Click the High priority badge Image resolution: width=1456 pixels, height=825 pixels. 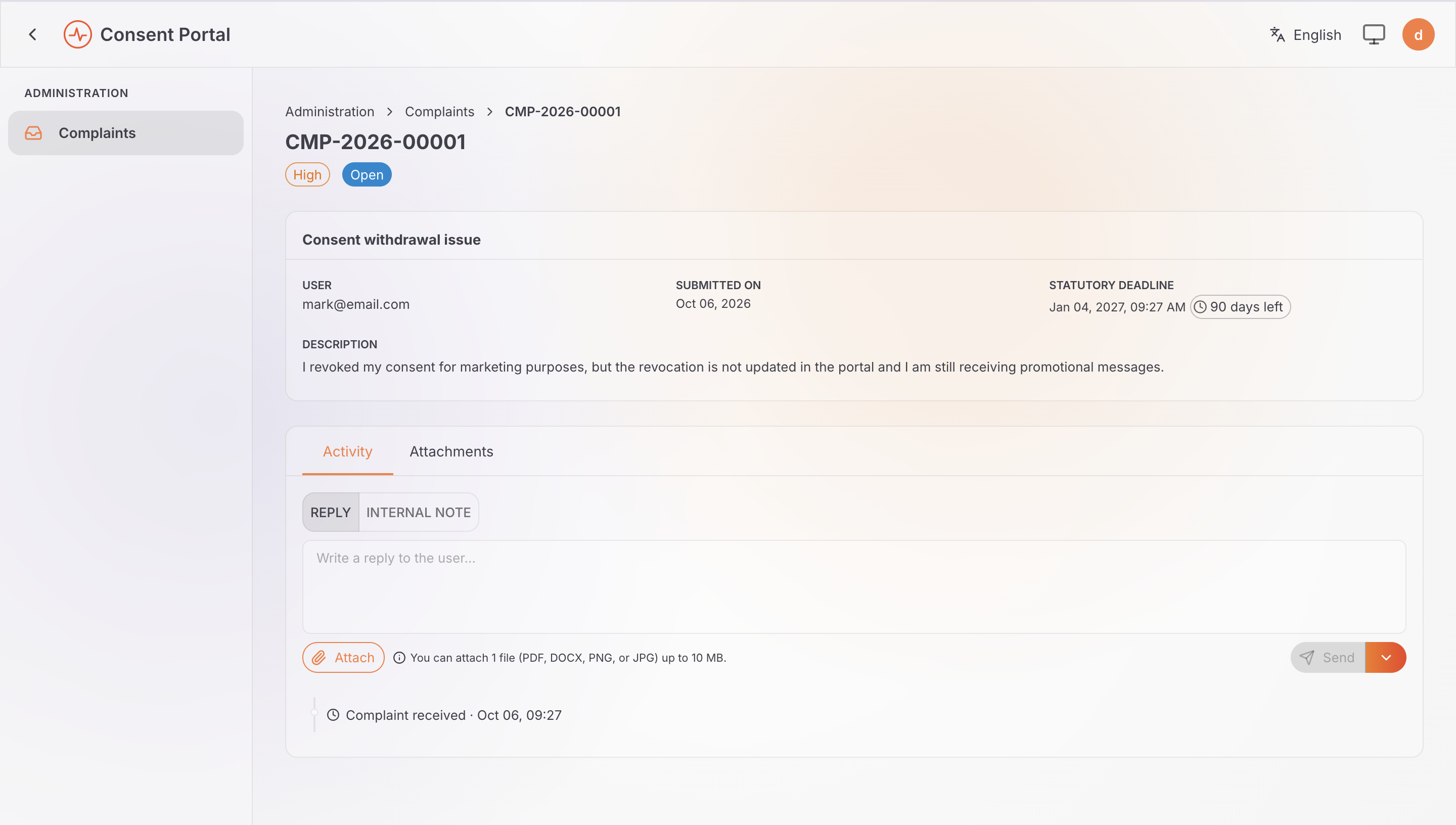[307, 174]
